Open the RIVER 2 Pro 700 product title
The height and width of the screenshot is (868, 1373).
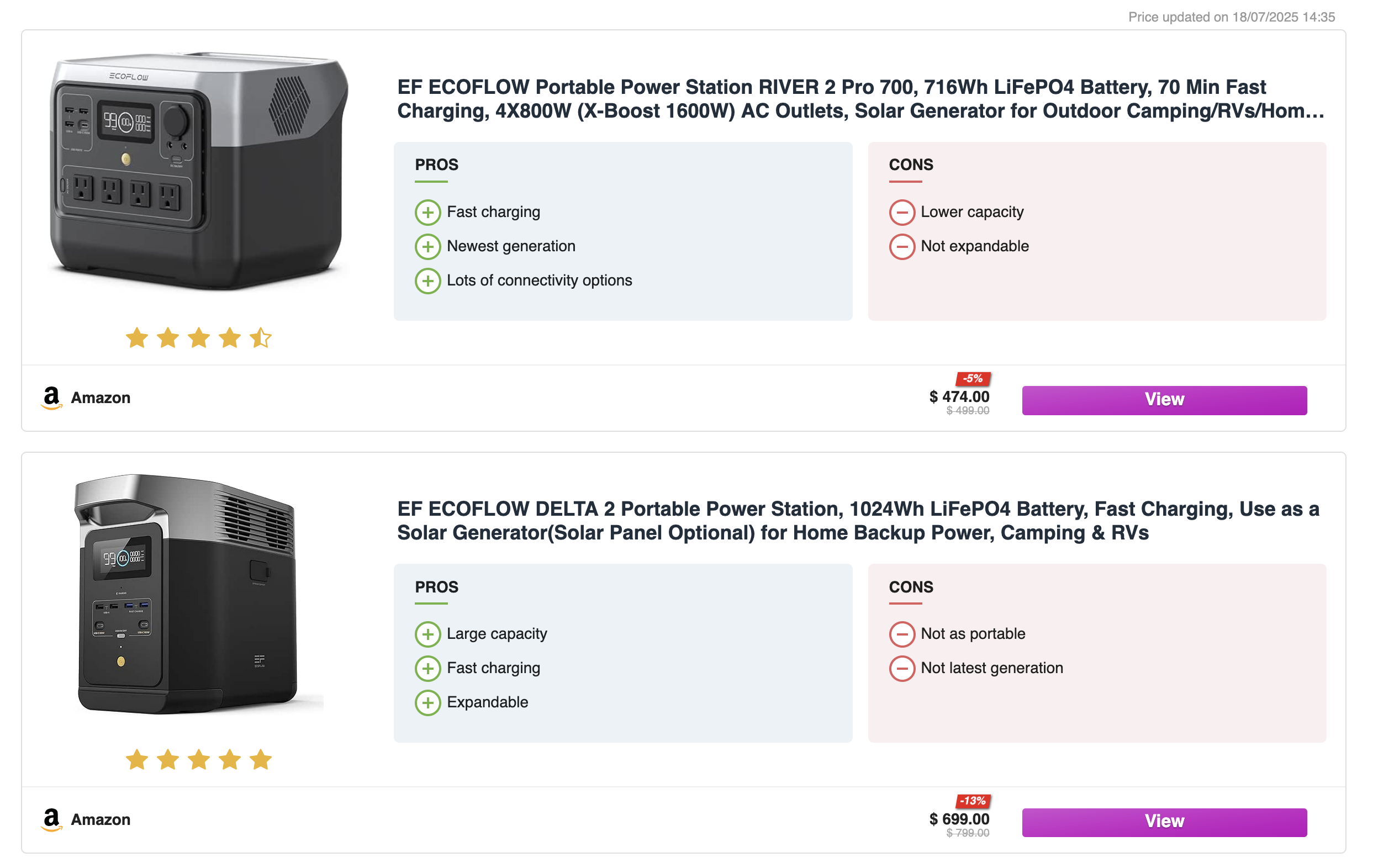[860, 99]
